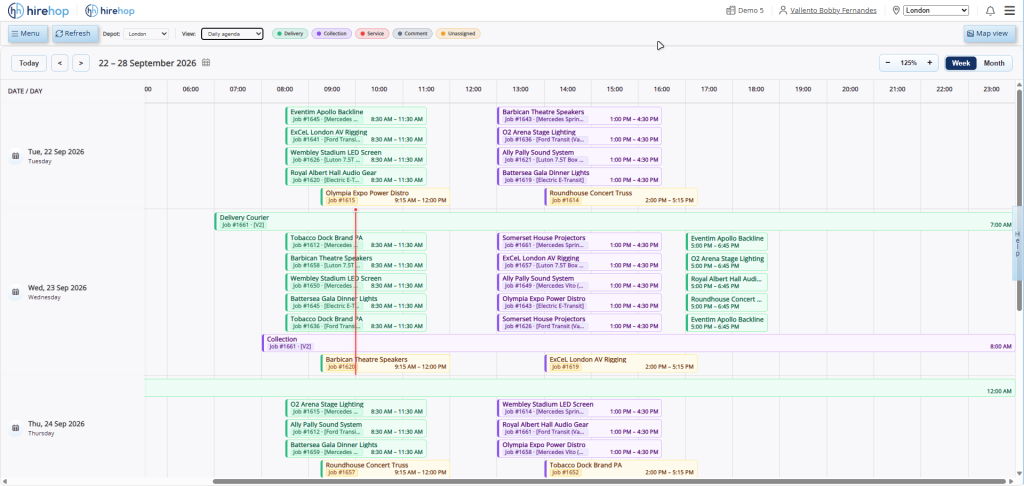Go to next week arrow

click(x=81, y=63)
